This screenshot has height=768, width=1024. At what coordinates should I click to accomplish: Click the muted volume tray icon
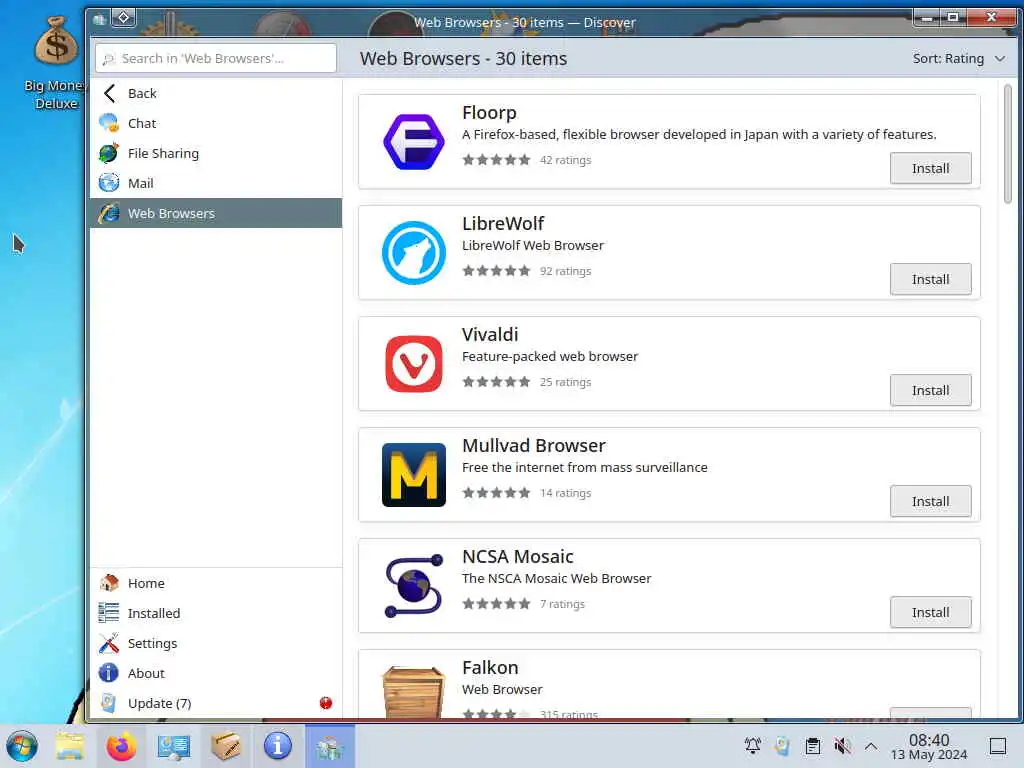[x=842, y=746]
